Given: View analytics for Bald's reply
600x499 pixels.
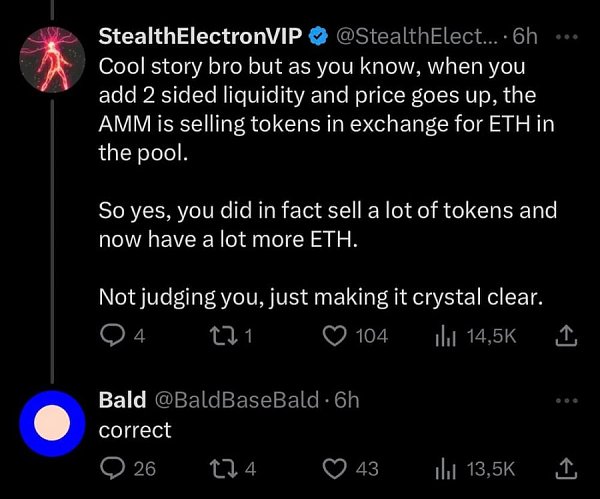Looking at the screenshot, I should point(447,468).
